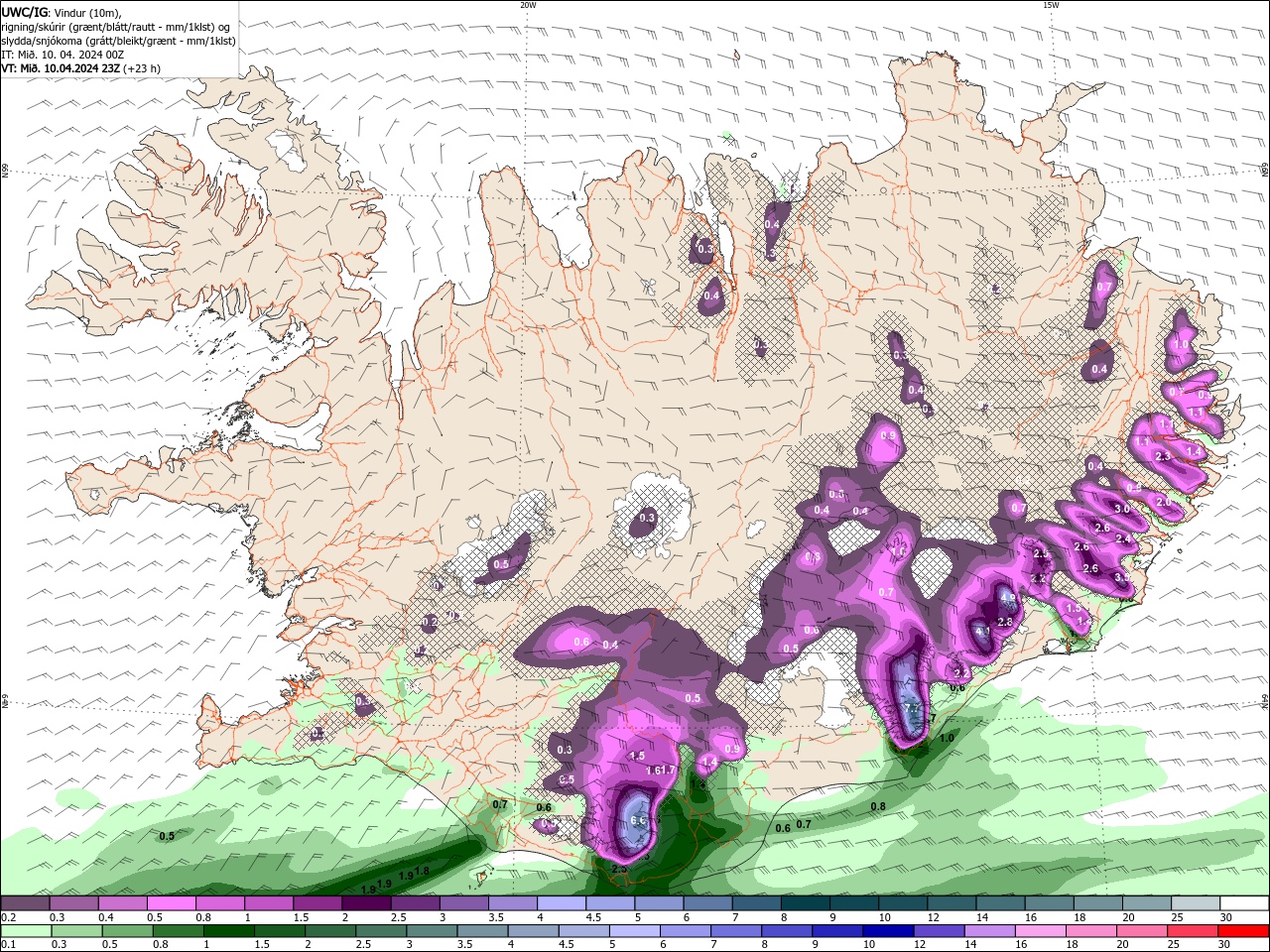This screenshot has width=1270, height=952.
Task: Click the "2.8" snowfall value on the map
Action: click(1004, 622)
